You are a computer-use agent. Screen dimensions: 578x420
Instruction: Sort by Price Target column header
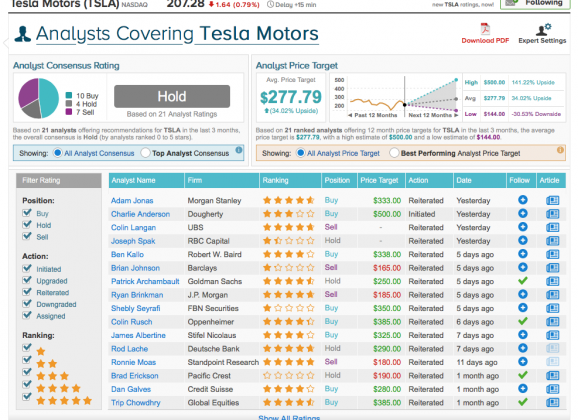381,180
